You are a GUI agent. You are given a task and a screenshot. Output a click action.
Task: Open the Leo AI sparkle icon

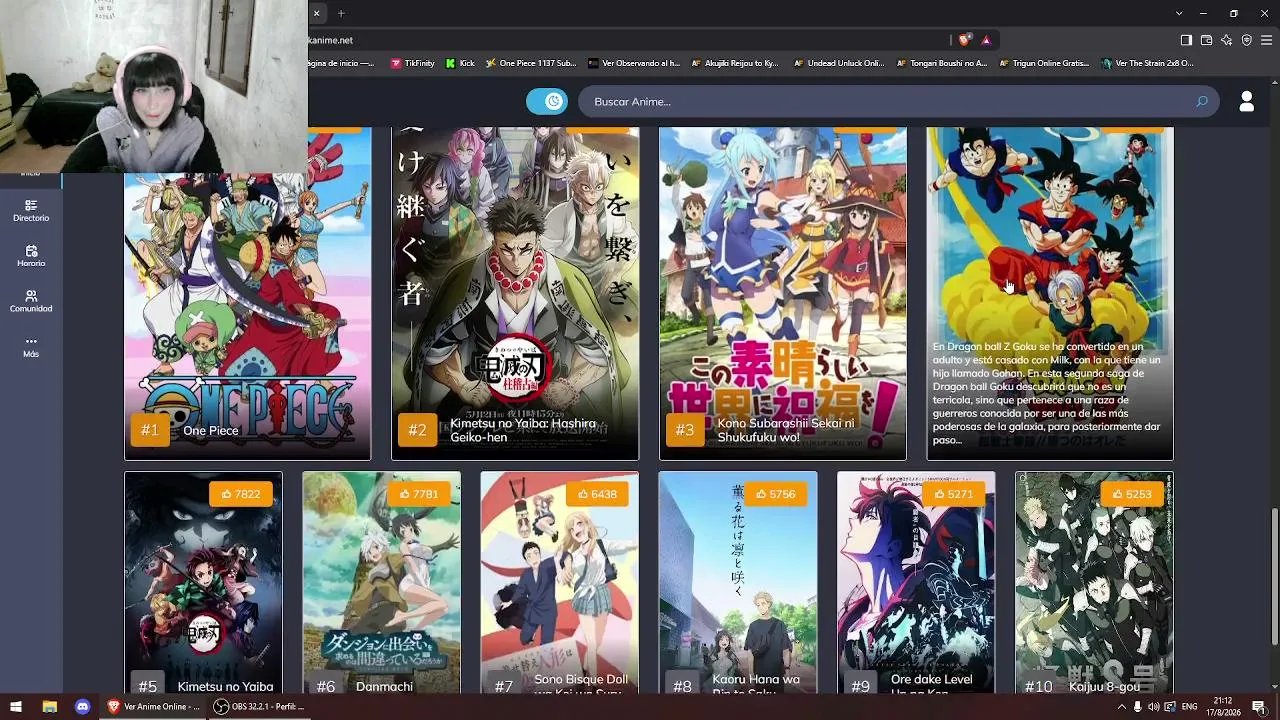1227,40
